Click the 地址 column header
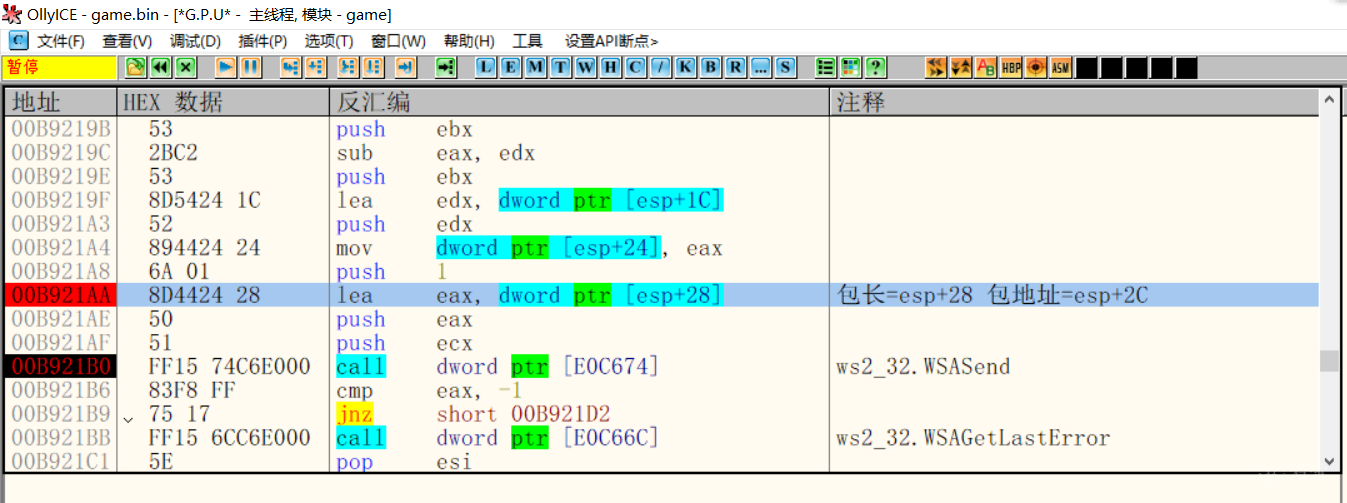The width and height of the screenshot is (1347, 503). 61,102
